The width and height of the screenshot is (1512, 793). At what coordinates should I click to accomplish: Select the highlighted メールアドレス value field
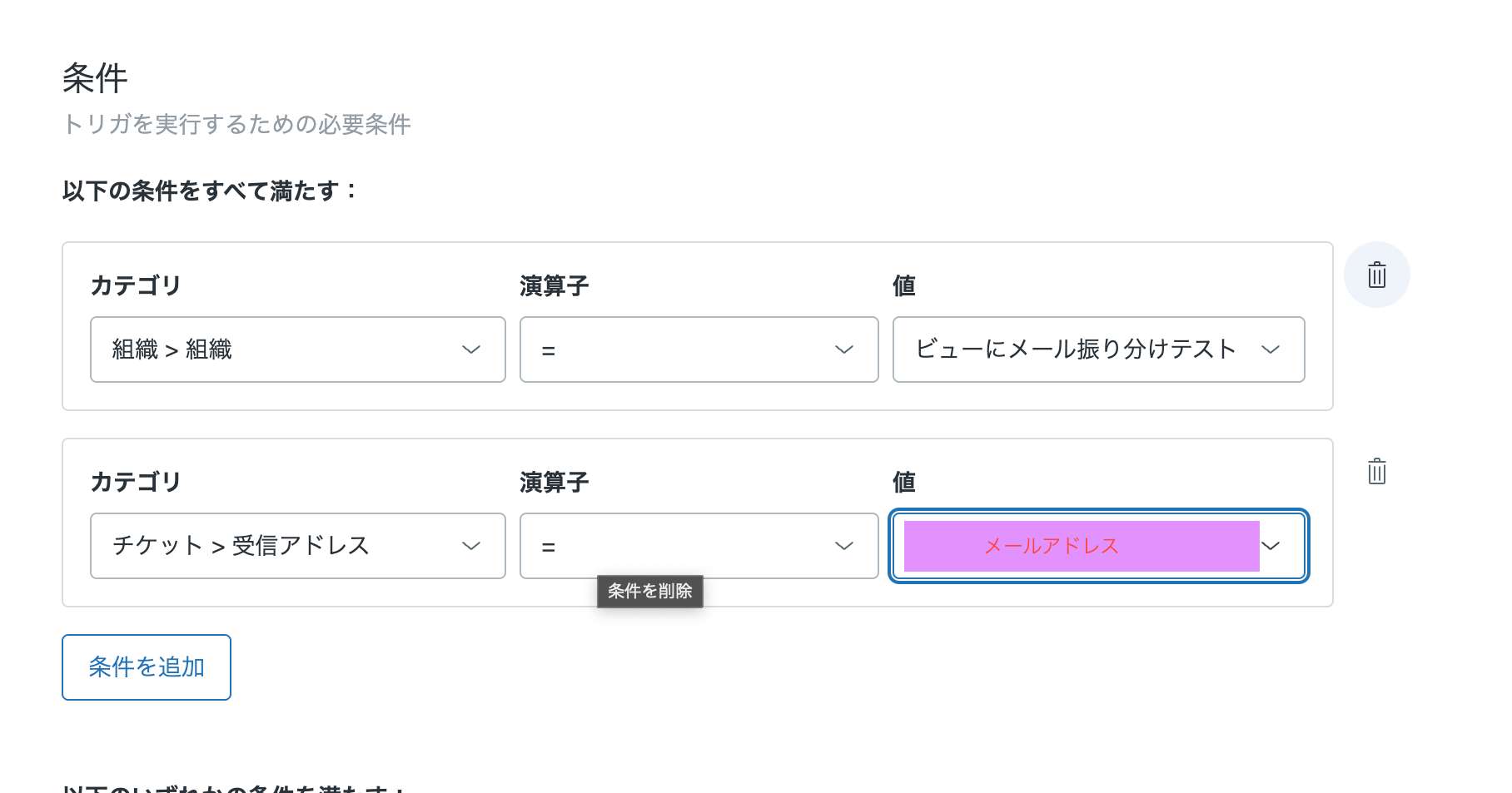[1099, 546]
